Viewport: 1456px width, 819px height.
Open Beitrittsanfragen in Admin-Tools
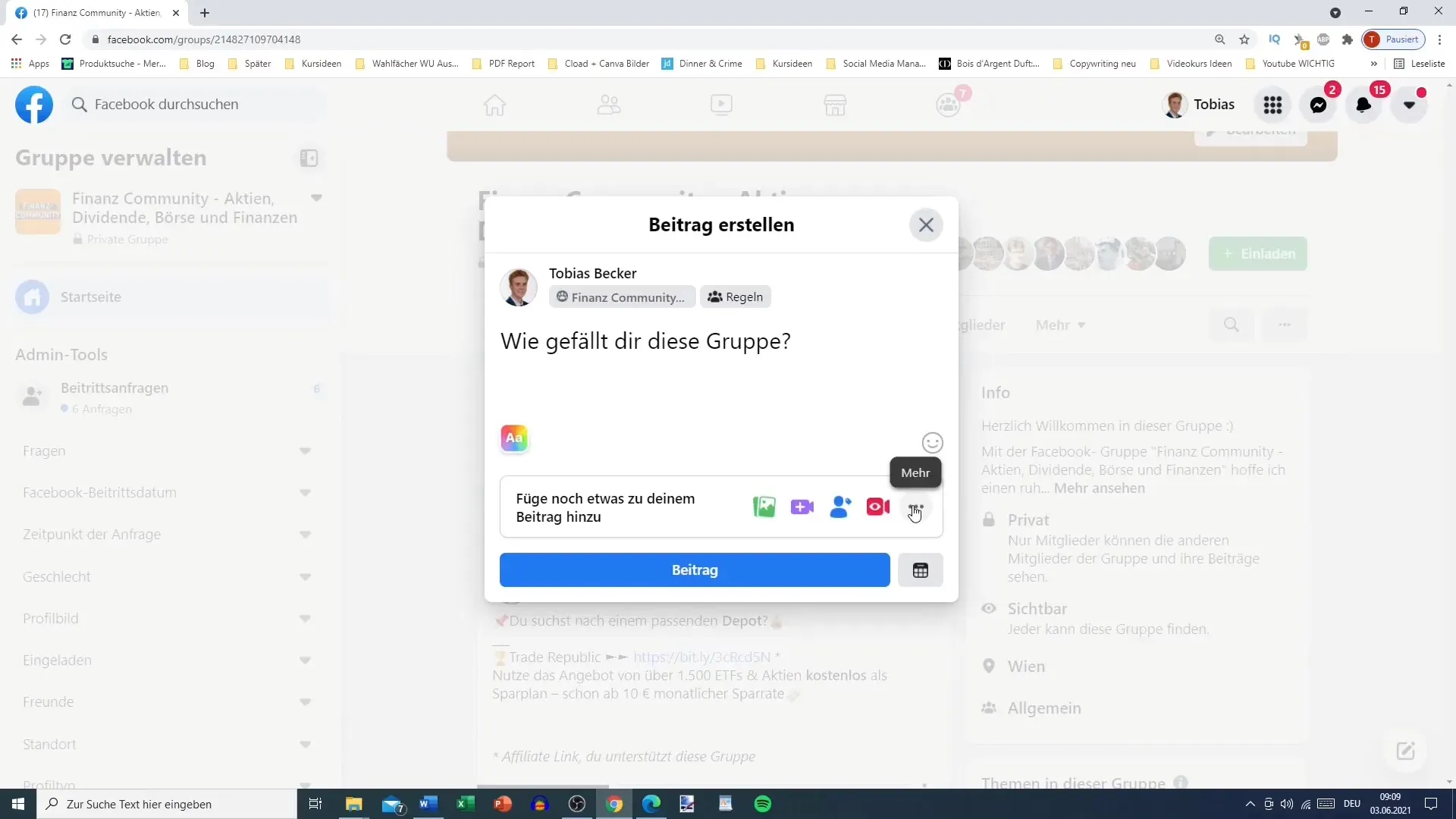click(171, 397)
